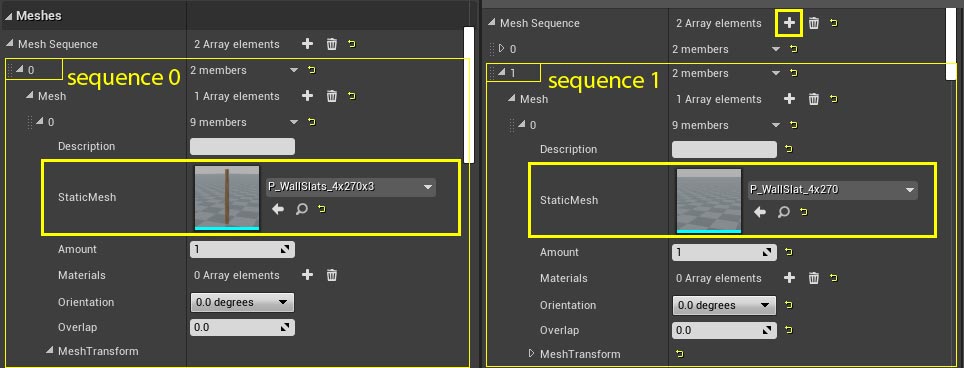Viewport: 964px width, 368px height.
Task: Open Orientation '0.0 degrees' dropdown, left panel
Action: click(x=242, y=302)
